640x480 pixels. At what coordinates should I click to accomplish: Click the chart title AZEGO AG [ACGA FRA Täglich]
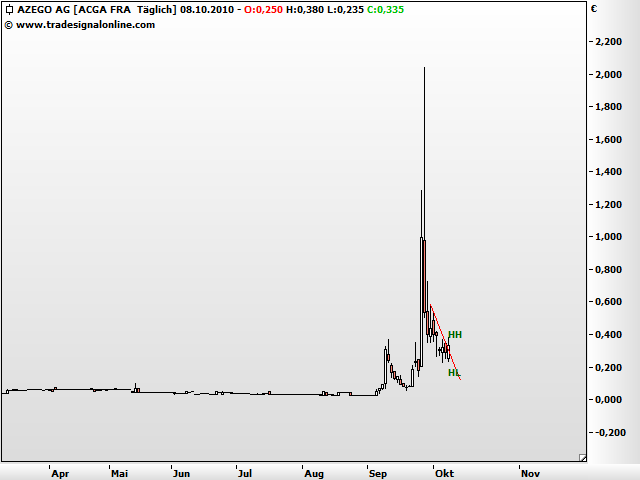[x=97, y=9]
